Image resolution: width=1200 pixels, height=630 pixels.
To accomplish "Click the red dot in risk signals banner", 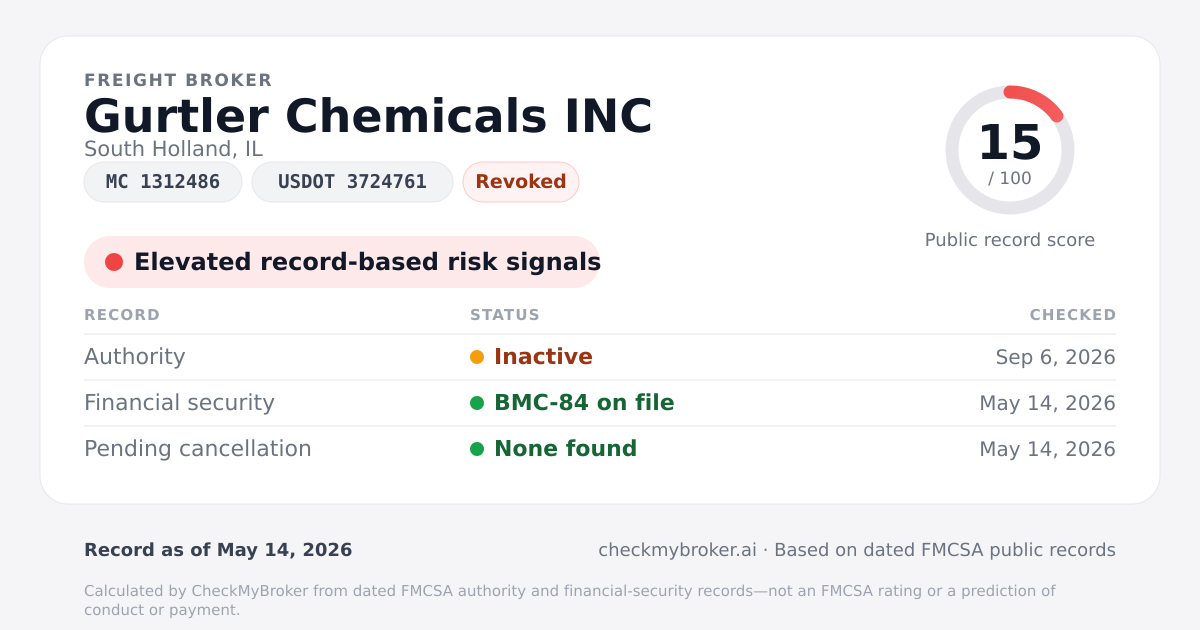I will 114,262.
